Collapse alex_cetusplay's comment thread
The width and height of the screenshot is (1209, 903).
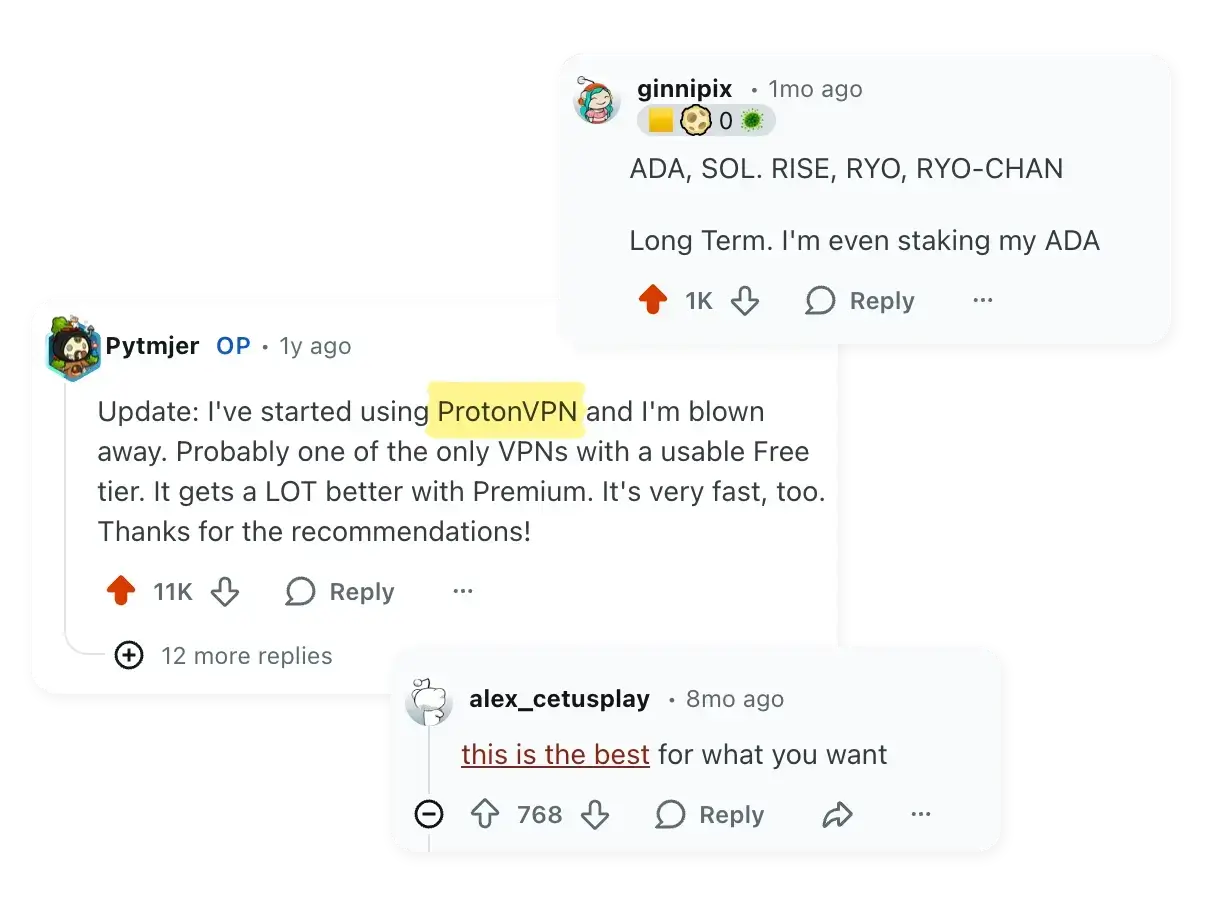coord(428,815)
